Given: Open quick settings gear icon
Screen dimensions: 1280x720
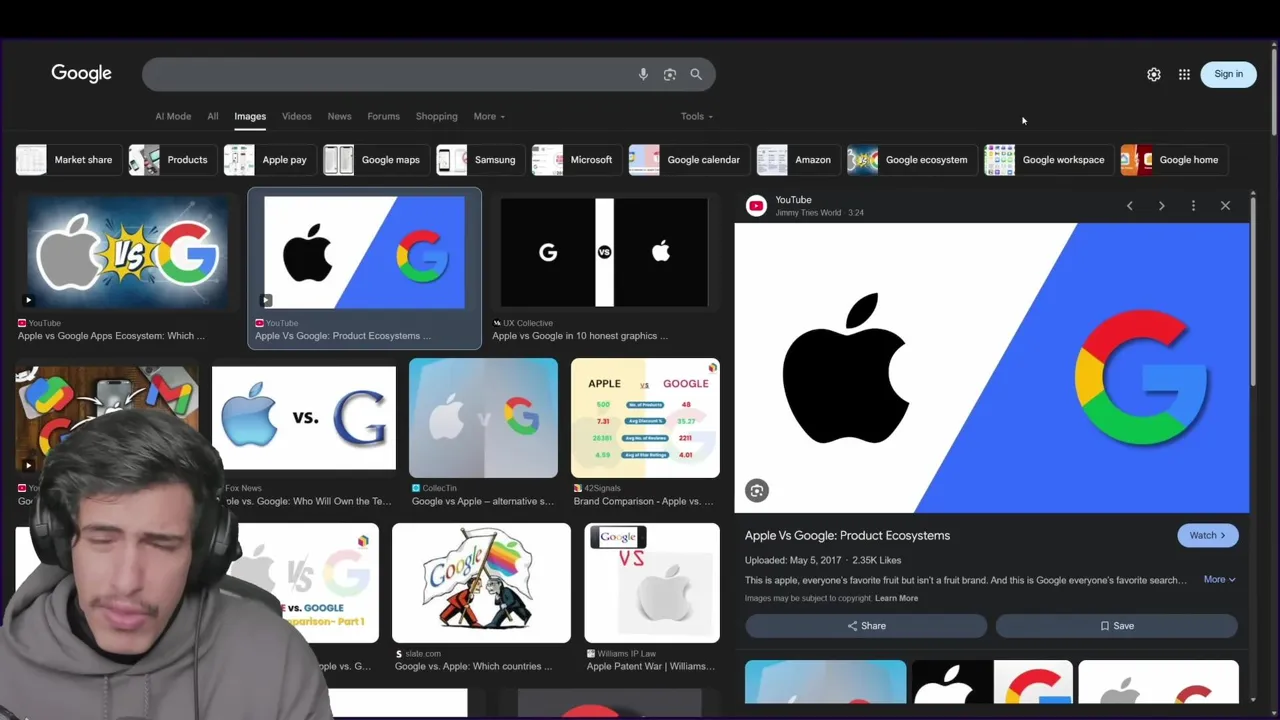Looking at the screenshot, I should pos(1154,74).
